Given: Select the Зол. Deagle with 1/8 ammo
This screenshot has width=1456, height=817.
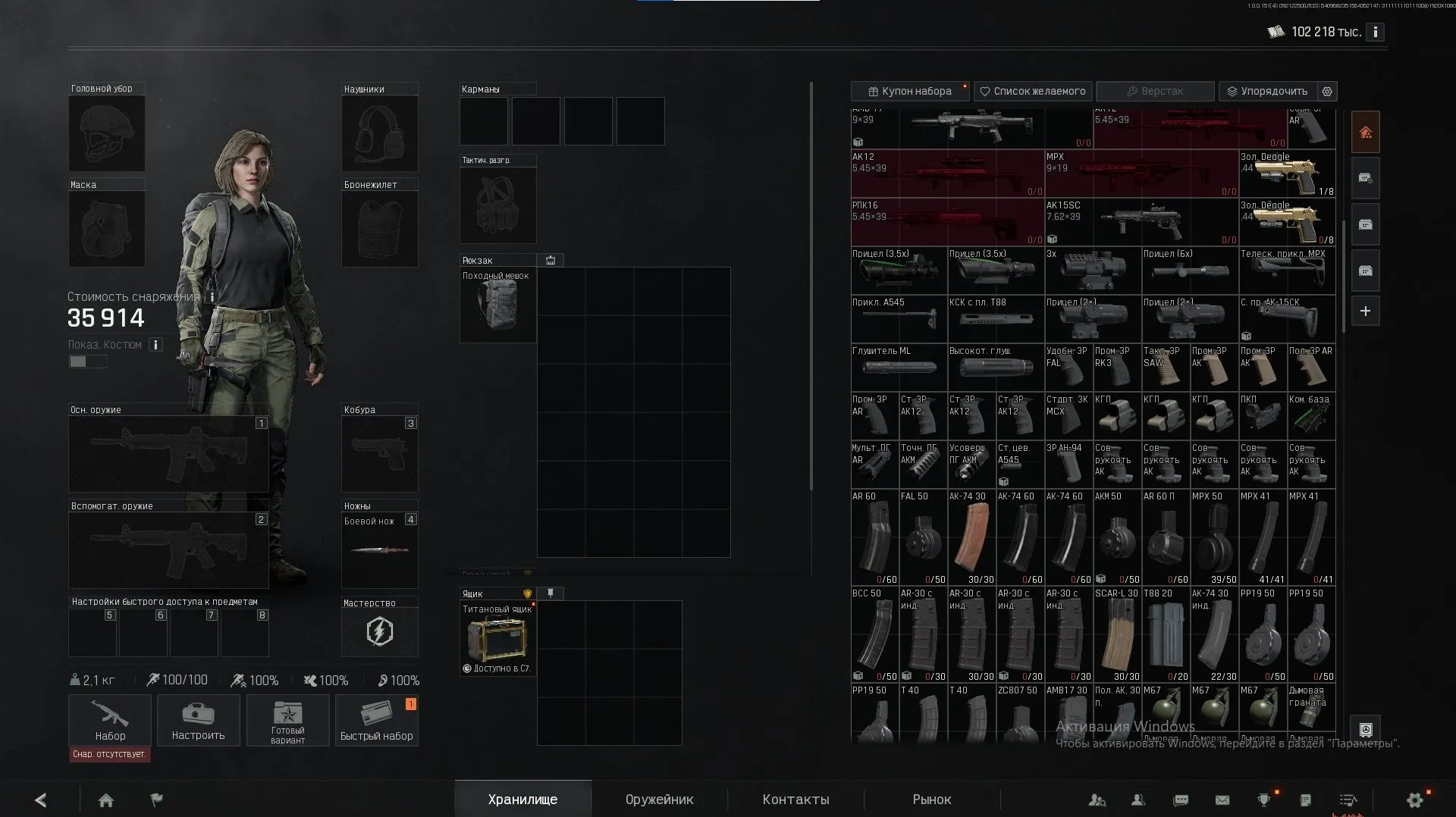Looking at the screenshot, I should [x=1287, y=174].
